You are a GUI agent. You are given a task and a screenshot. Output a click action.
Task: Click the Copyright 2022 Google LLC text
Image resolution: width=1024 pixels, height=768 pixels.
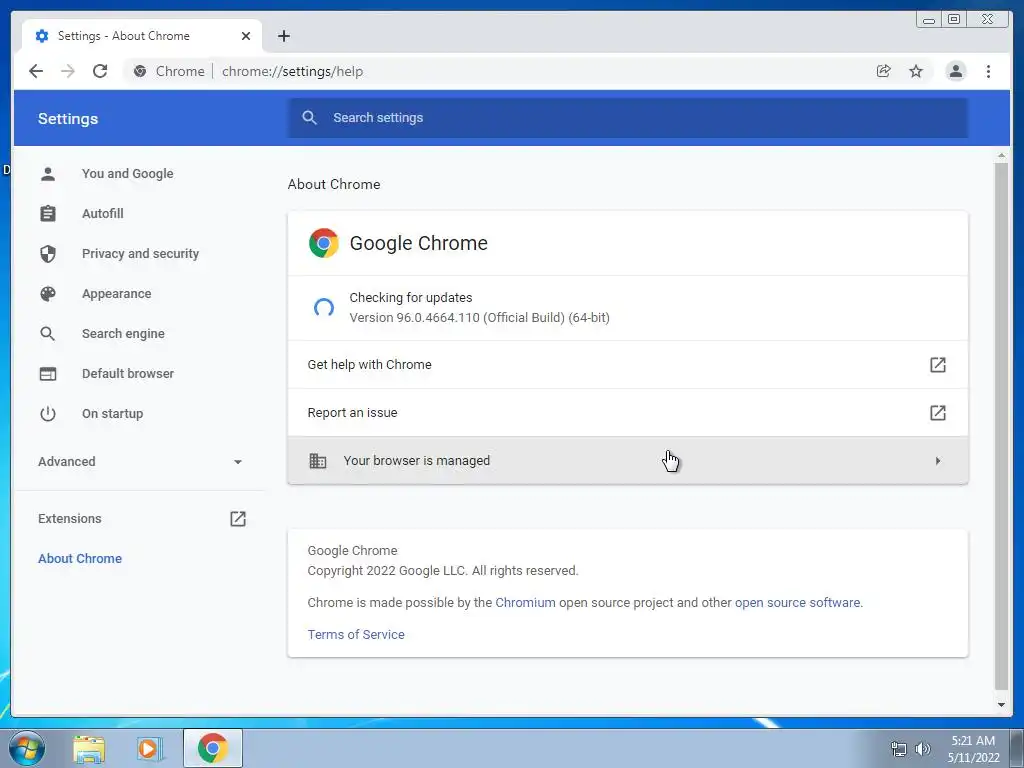[443, 571]
